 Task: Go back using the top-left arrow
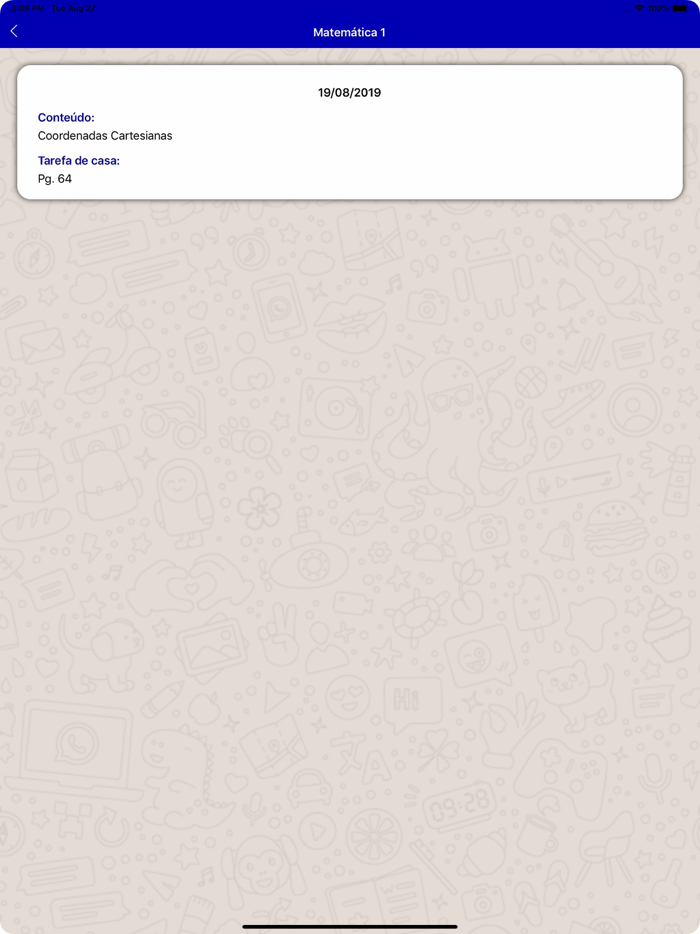(14, 32)
